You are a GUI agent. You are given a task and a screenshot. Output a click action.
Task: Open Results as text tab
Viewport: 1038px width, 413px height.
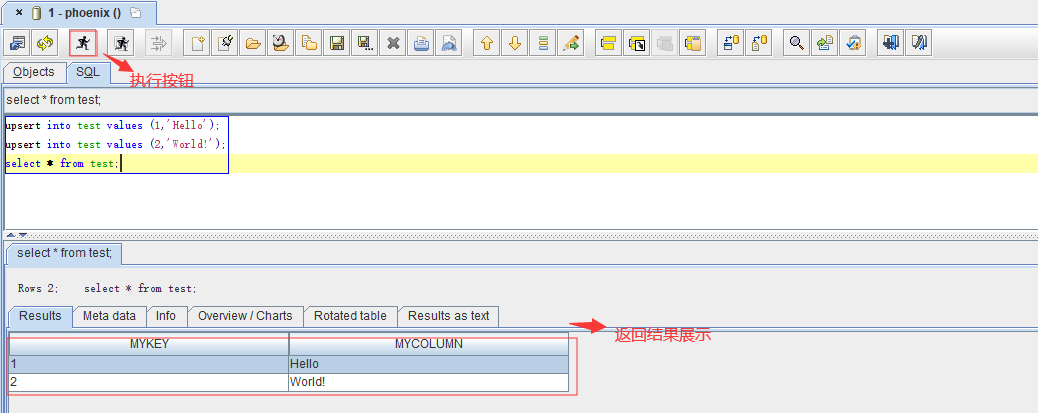(449, 316)
